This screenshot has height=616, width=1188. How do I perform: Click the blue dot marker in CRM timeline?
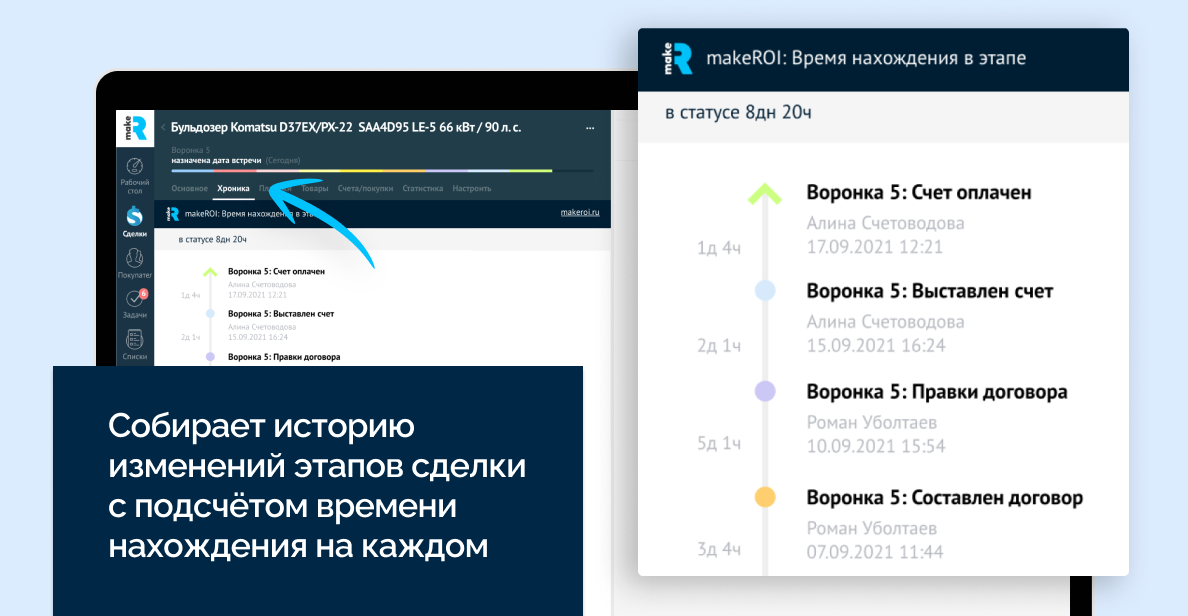point(210,314)
